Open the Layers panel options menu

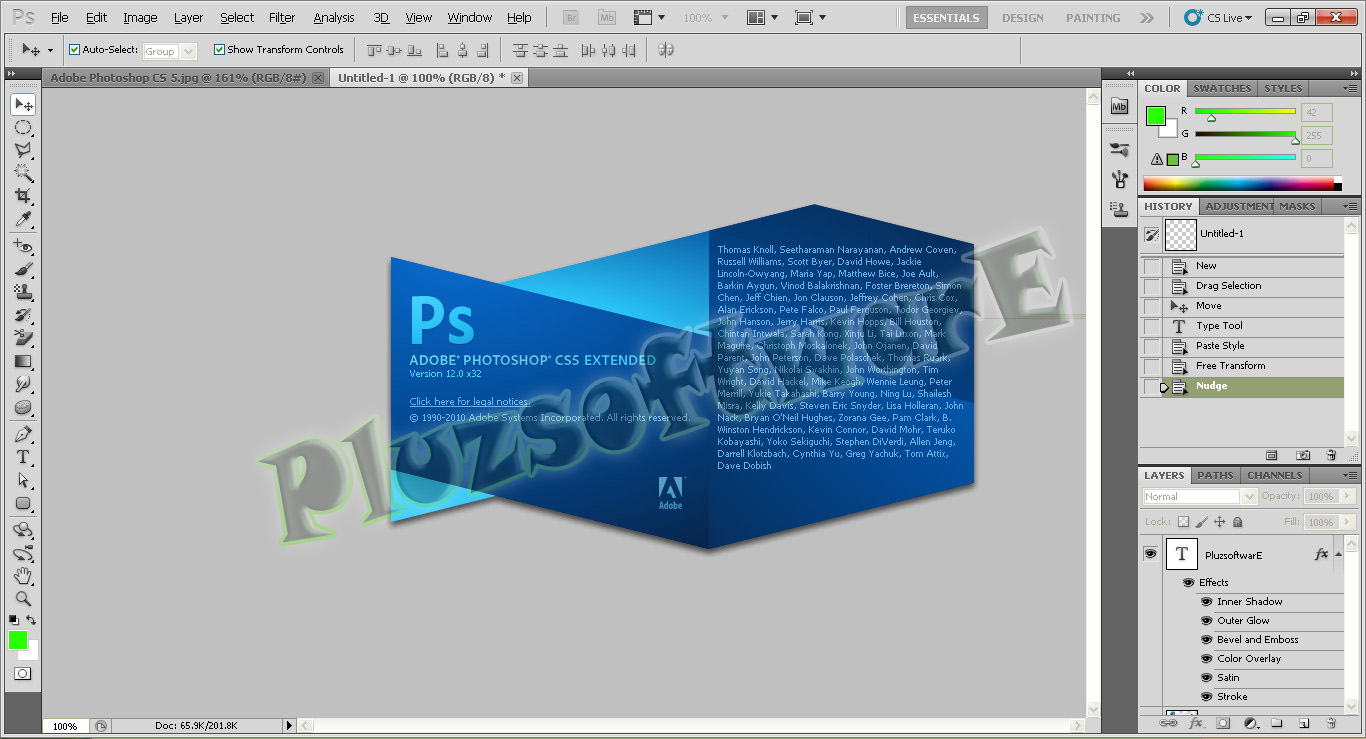click(1352, 476)
